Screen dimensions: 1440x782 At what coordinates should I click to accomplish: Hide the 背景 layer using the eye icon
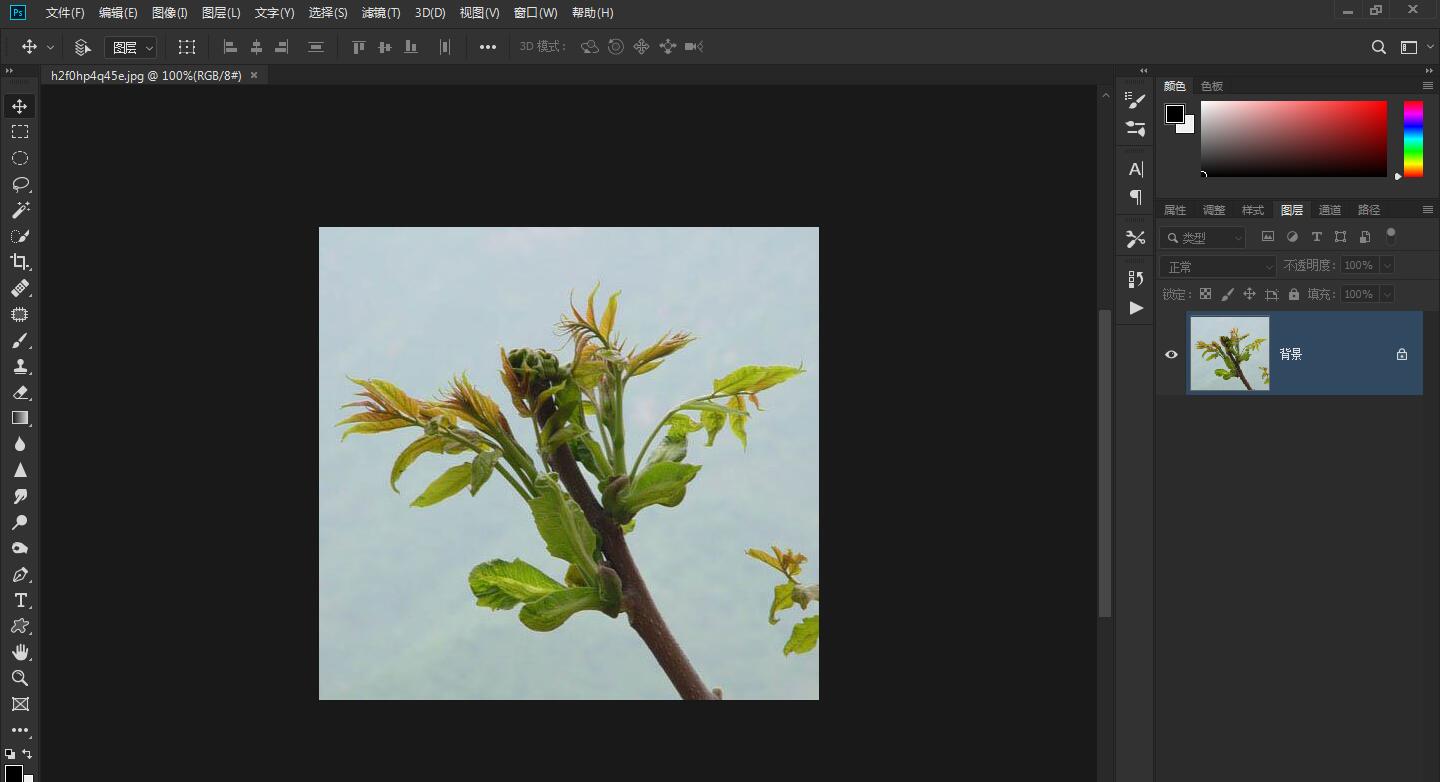1171,354
